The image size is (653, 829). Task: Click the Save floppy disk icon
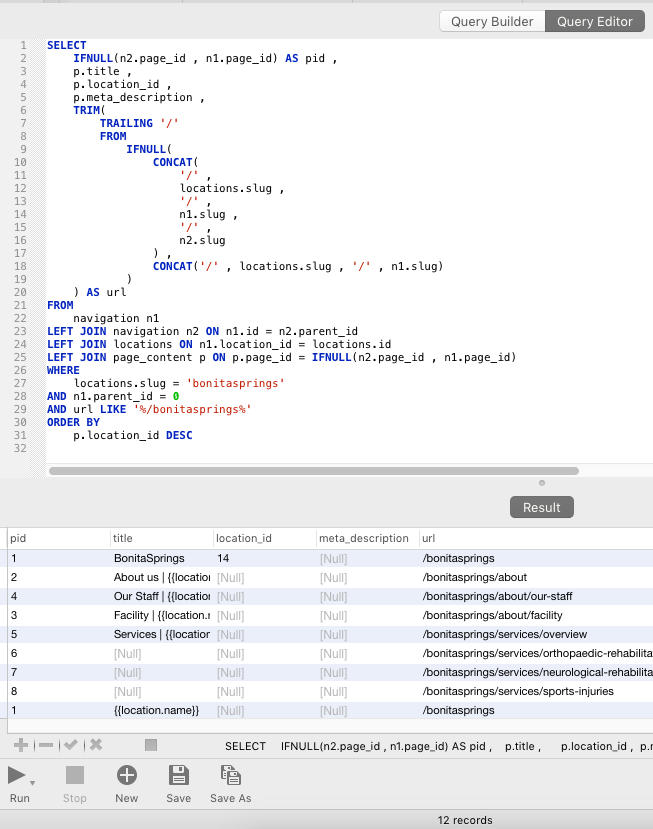point(179,775)
